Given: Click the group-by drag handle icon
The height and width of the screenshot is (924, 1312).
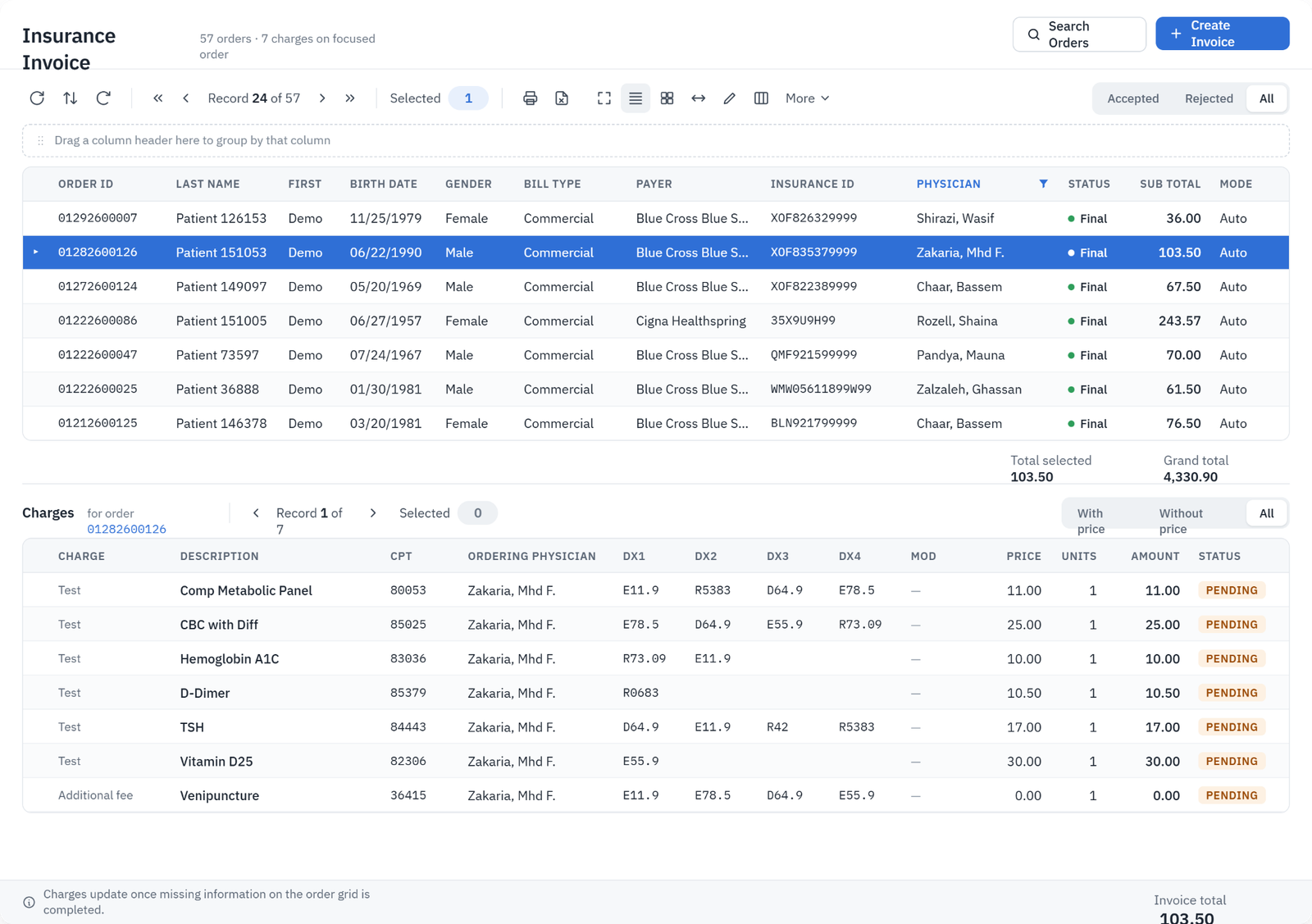Looking at the screenshot, I should (x=41, y=141).
